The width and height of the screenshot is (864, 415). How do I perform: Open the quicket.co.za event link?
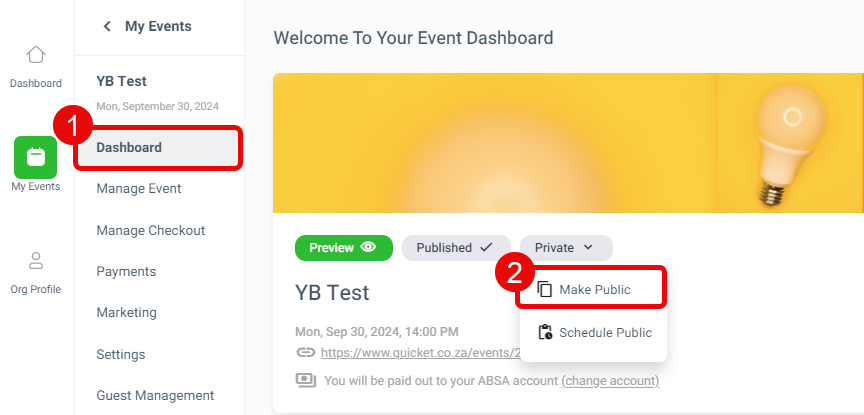pos(421,353)
